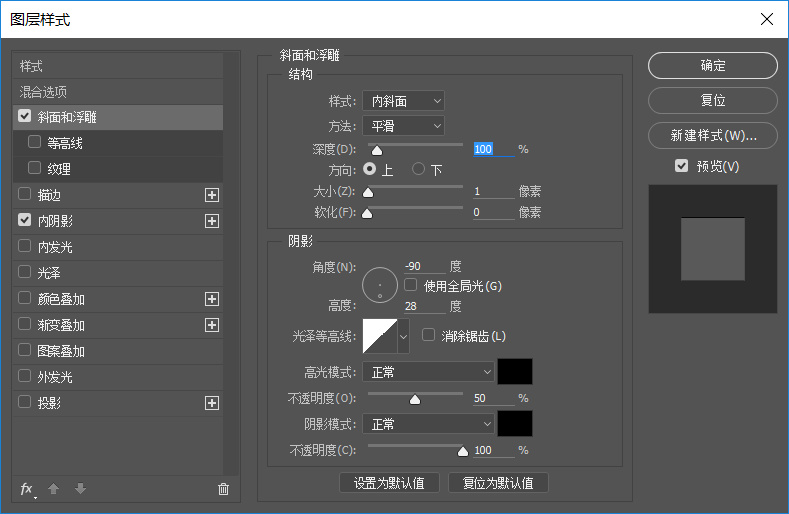Open the 方法 dropdown showing 平滑
This screenshot has width=789, height=514.
tap(403, 126)
